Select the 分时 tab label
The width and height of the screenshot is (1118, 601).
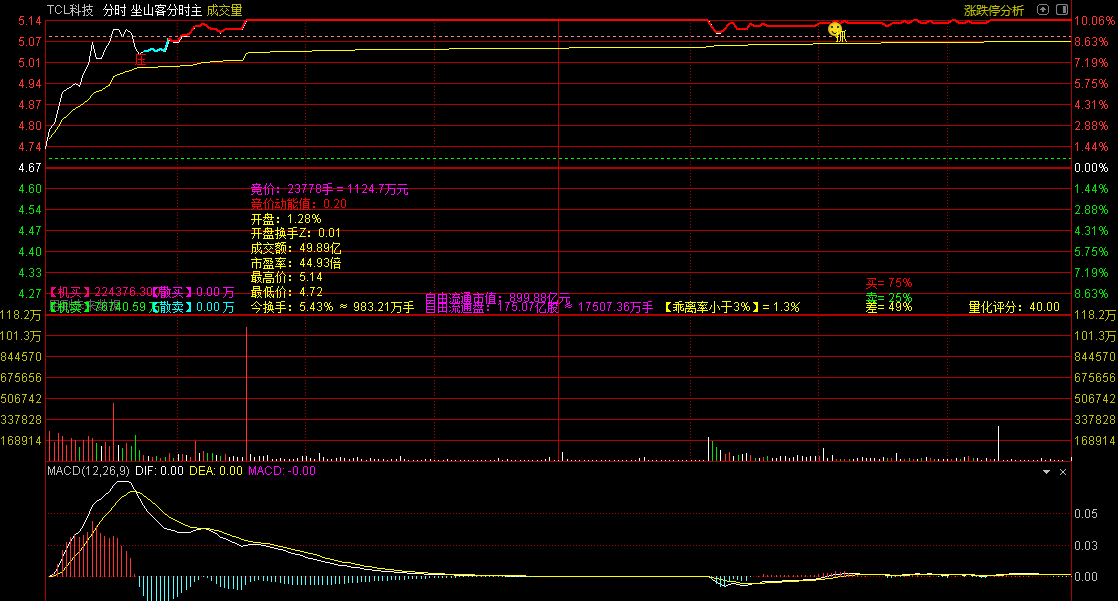point(114,10)
